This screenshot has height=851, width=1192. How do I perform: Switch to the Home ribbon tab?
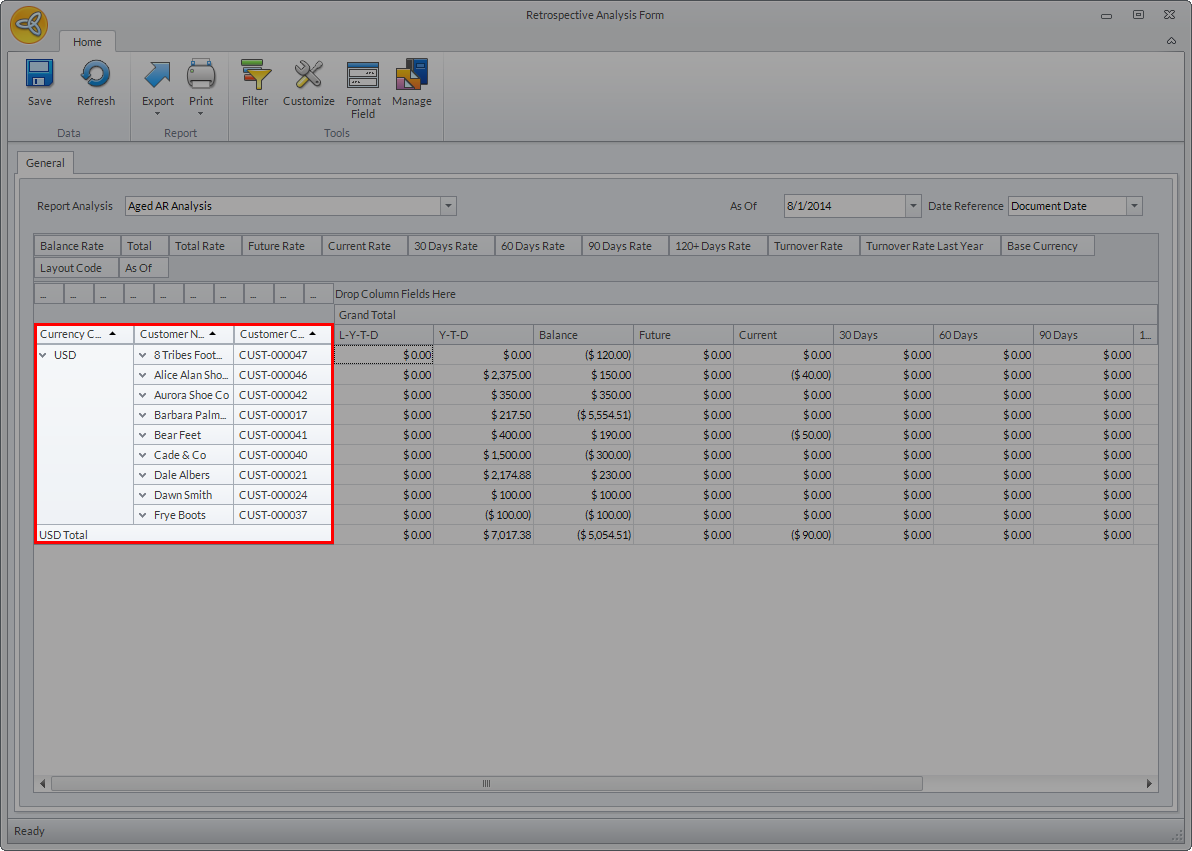click(87, 42)
